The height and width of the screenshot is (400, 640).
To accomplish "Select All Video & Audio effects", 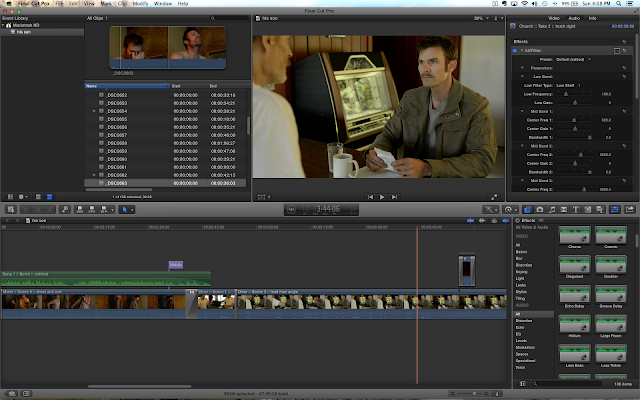I will pyautogui.click(x=532, y=227).
